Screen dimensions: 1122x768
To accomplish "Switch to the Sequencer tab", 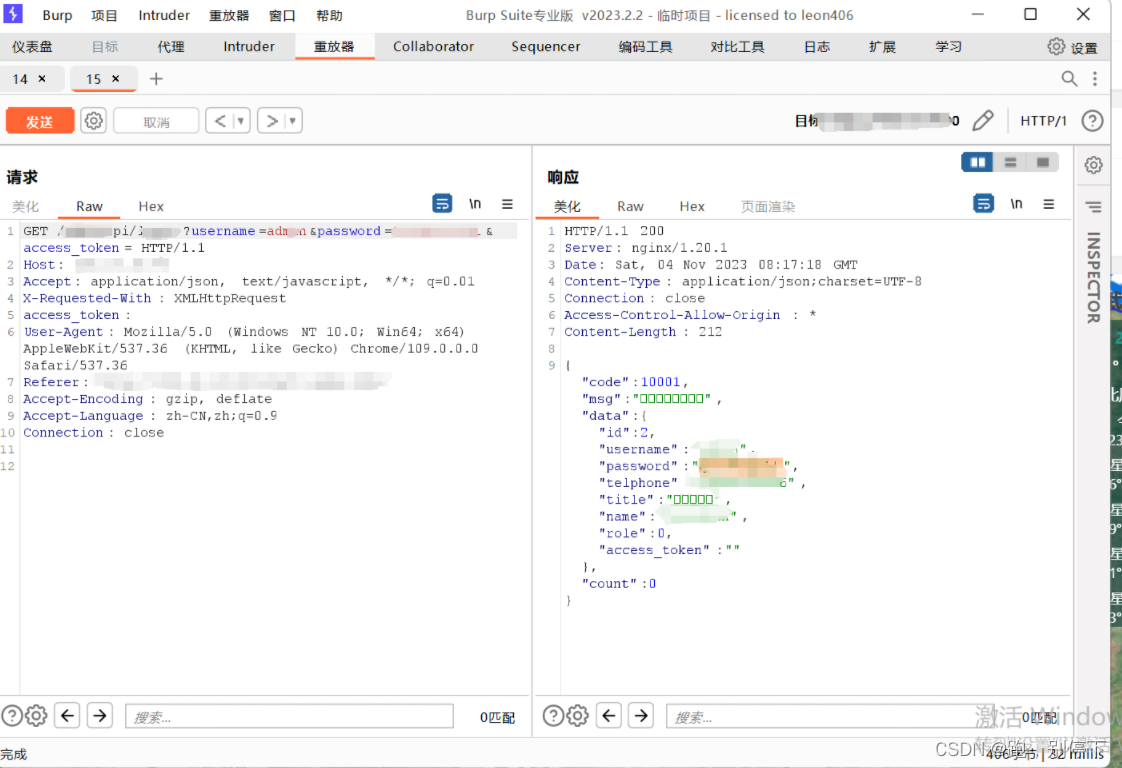I will (x=546, y=47).
